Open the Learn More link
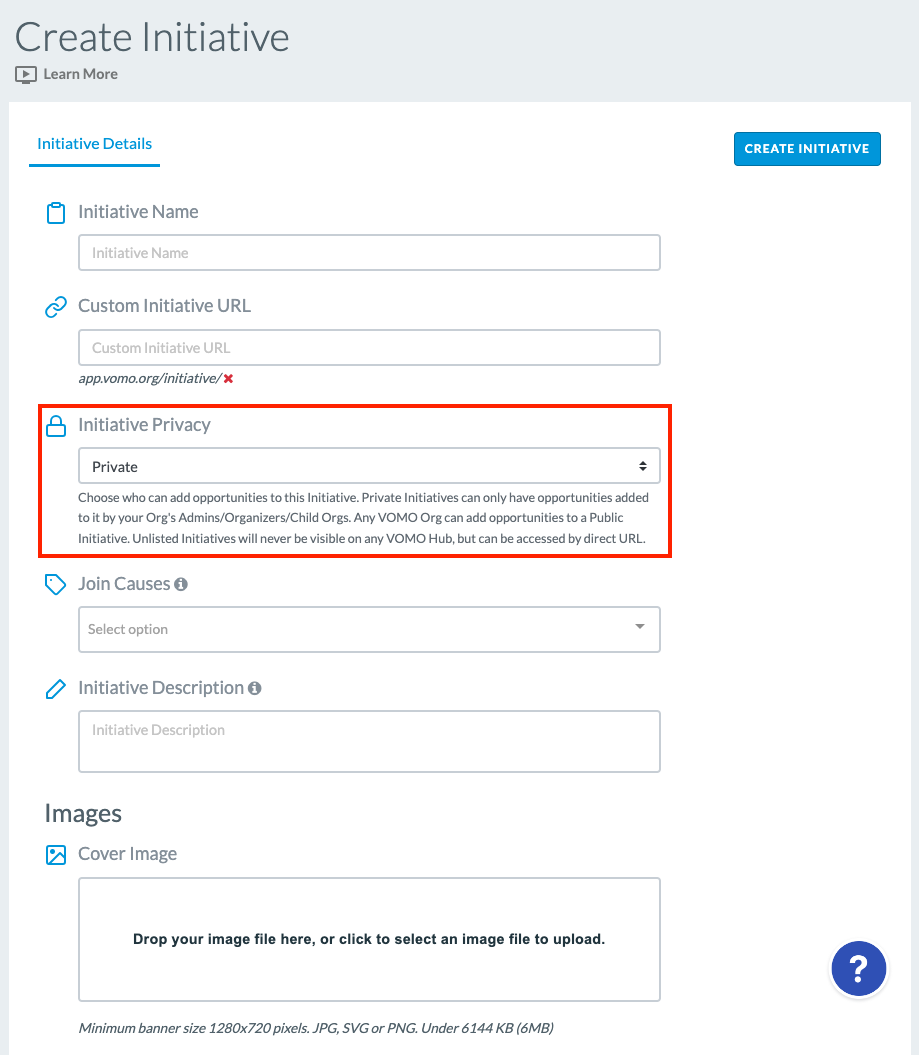The height and width of the screenshot is (1055, 919). point(81,74)
